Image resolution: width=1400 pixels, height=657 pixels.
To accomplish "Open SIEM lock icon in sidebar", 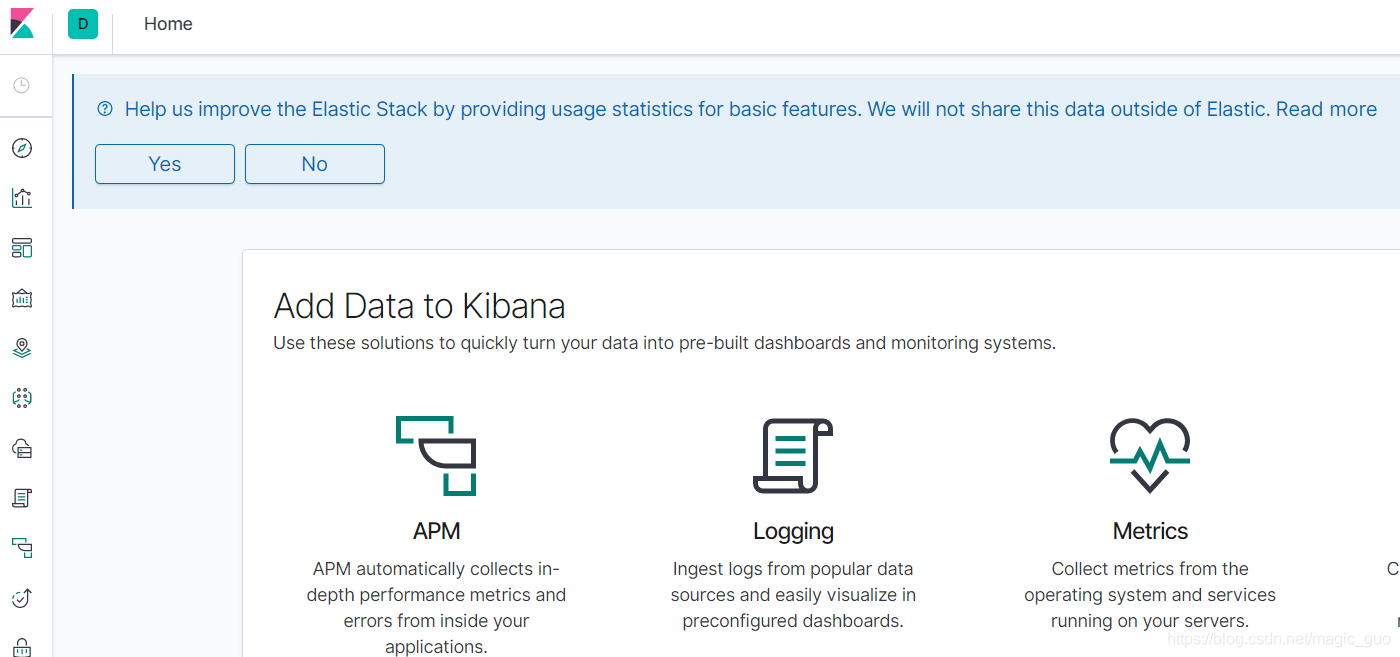I will point(22,647).
